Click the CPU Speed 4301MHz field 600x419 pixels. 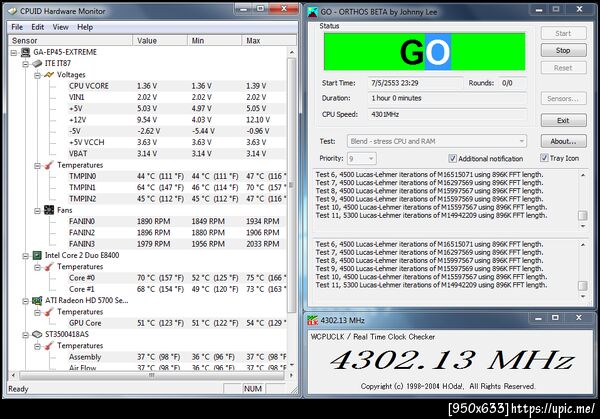click(x=447, y=114)
